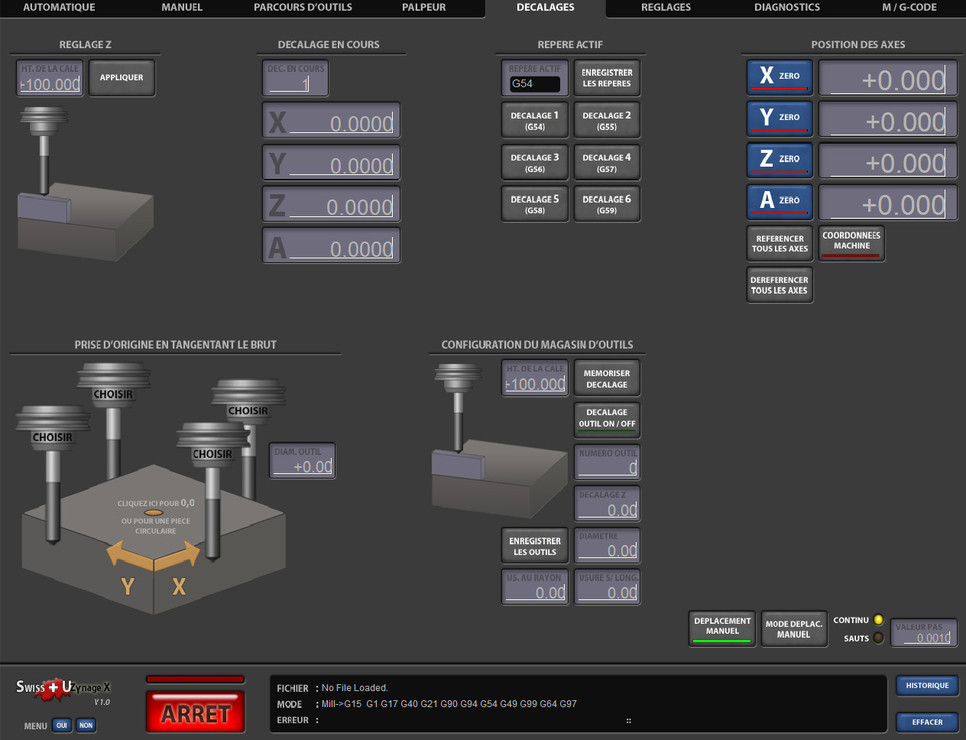The image size is (966, 740).
Task: Click the VALEUR PAS step value field
Action: coord(923,633)
